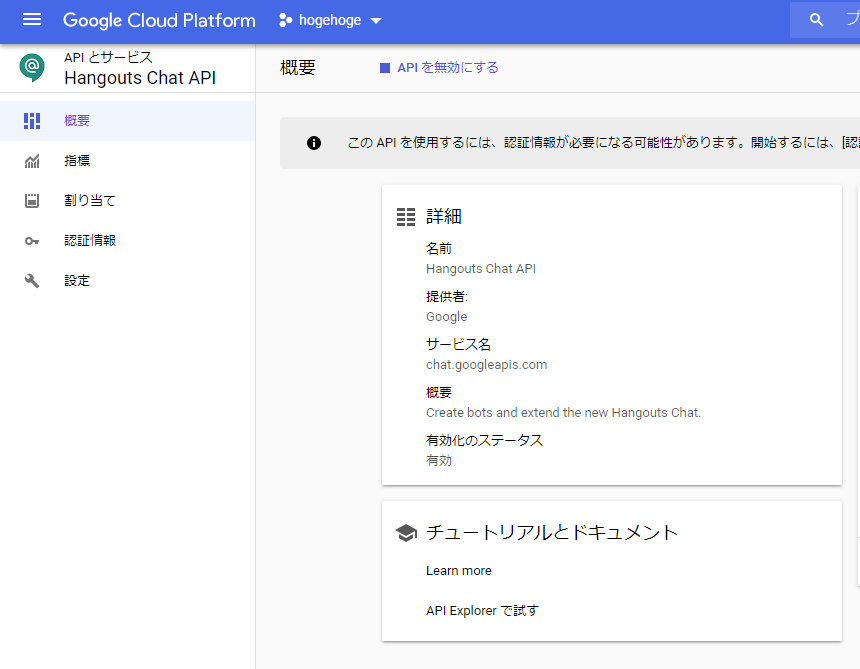This screenshot has height=669, width=860.
Task: Click the stop square icon by APIを無効にする
Action: pyautogui.click(x=385, y=68)
